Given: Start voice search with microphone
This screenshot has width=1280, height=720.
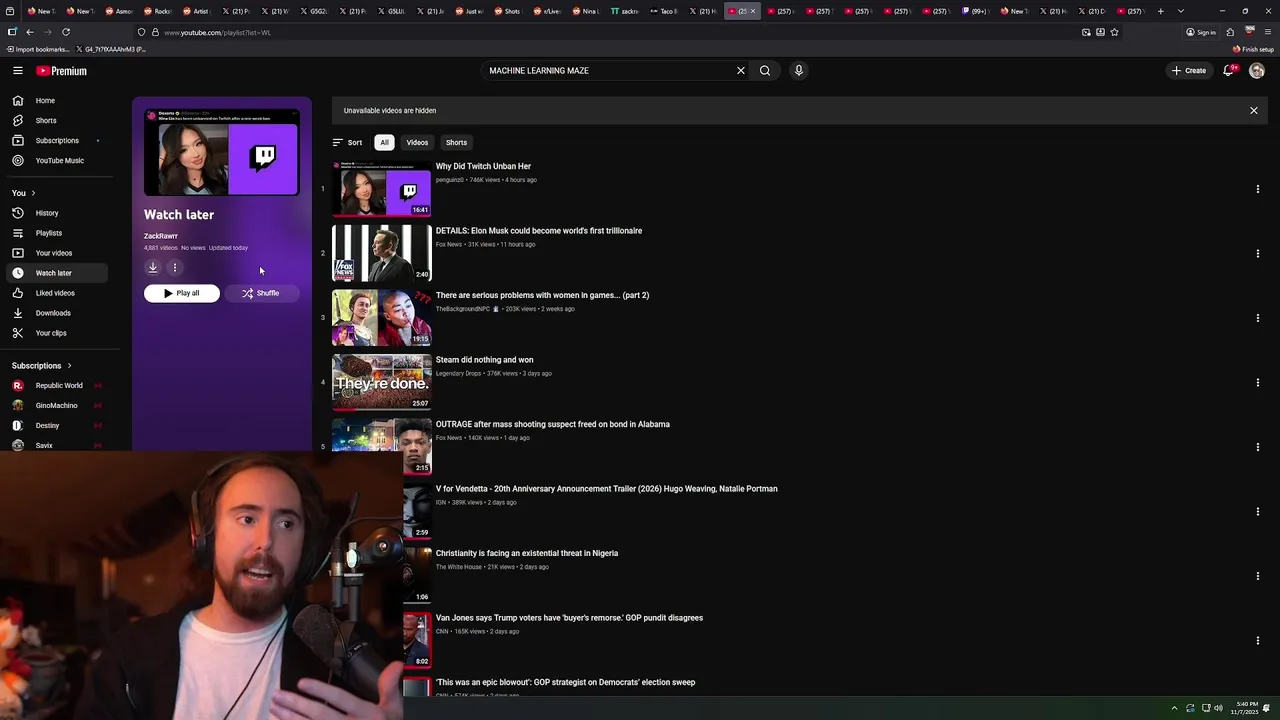Looking at the screenshot, I should click(x=798, y=71).
